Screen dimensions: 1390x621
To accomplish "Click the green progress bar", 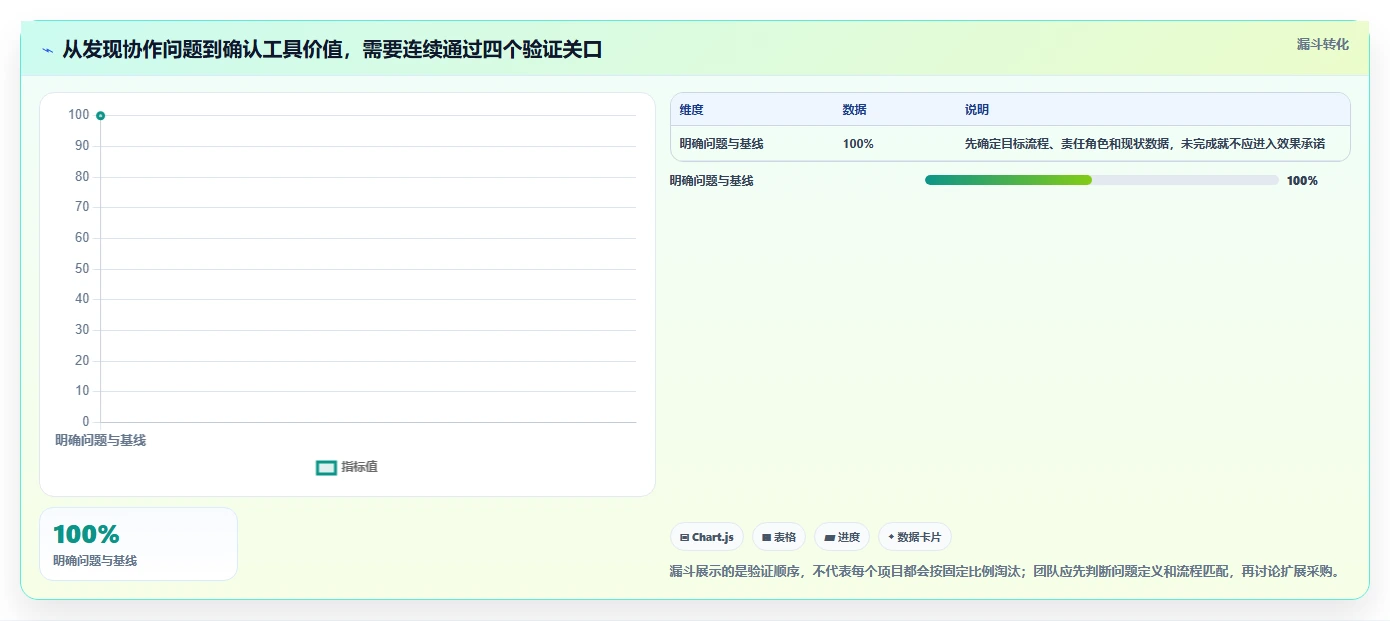I will click(x=1008, y=180).
